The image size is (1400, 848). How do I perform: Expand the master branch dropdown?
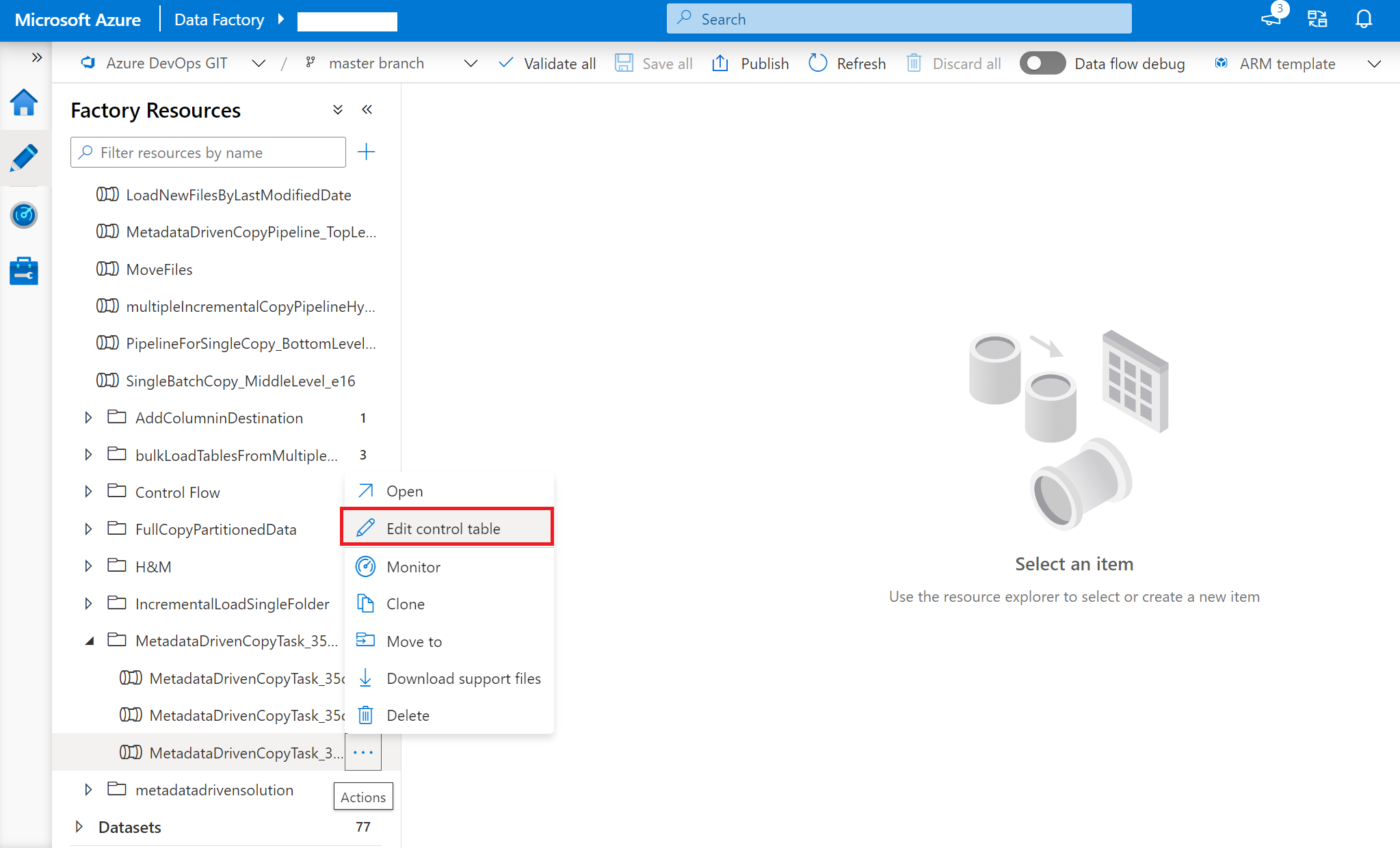tap(469, 63)
